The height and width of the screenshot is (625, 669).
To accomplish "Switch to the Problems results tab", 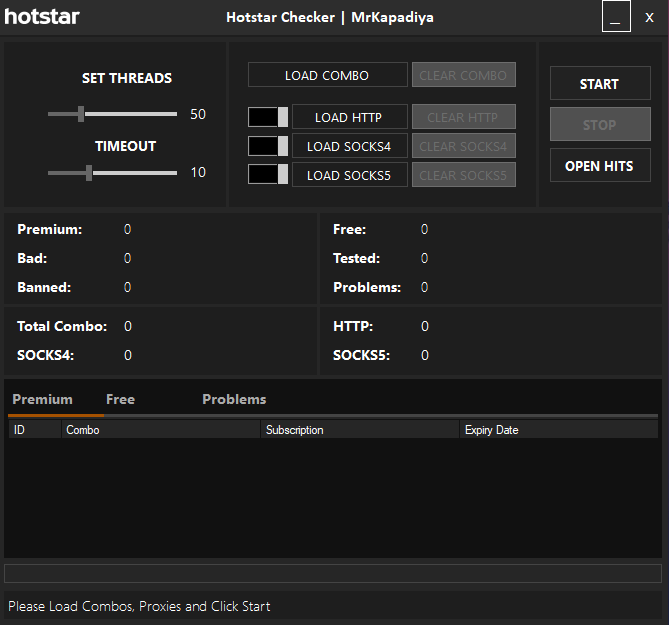I will coord(234,399).
